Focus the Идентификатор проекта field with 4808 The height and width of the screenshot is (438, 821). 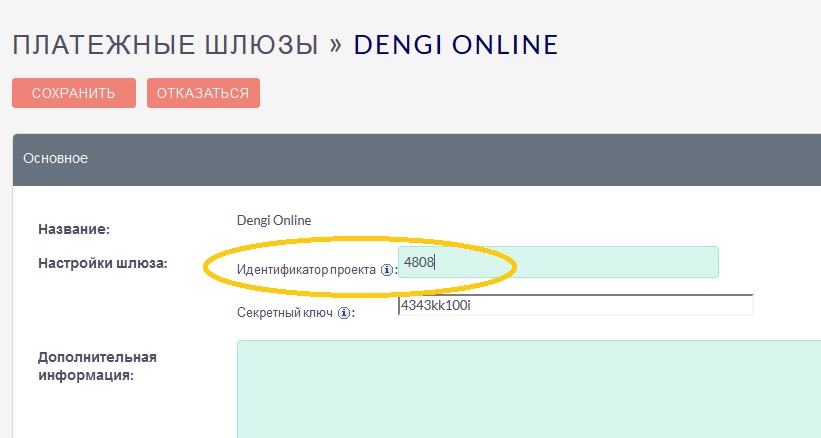click(x=558, y=262)
